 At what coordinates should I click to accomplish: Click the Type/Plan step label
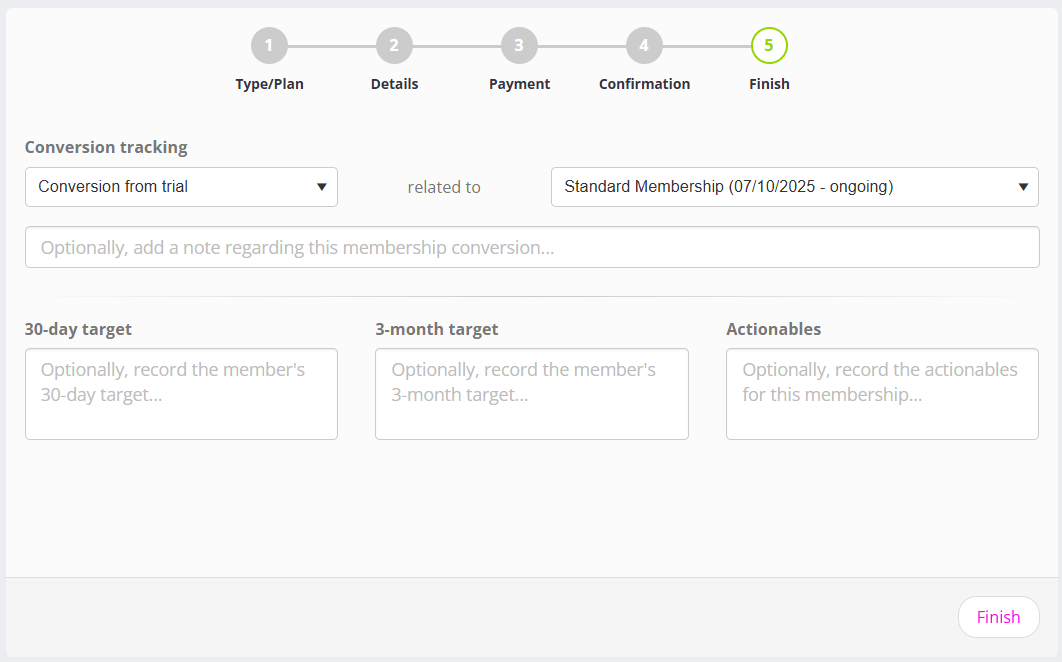(269, 84)
